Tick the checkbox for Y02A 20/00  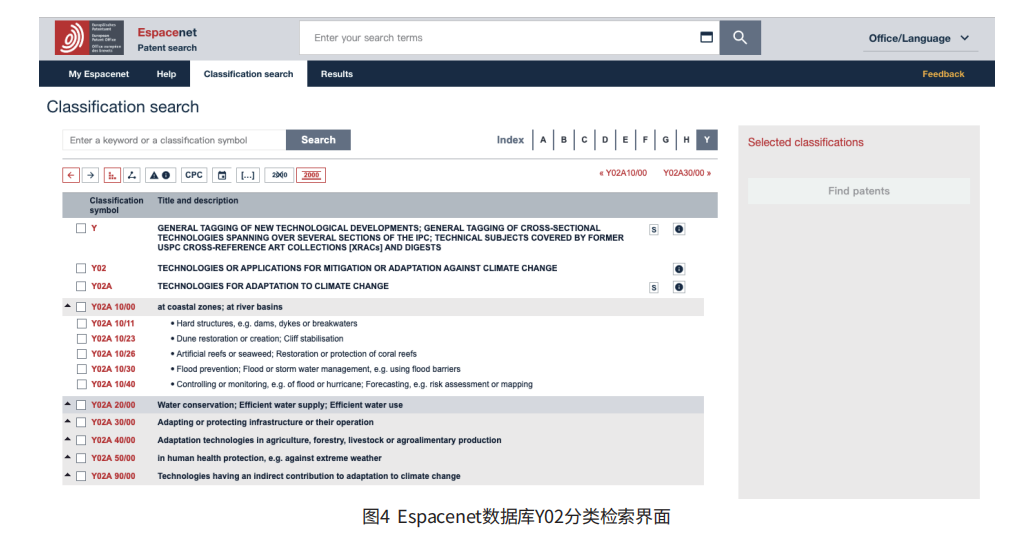point(81,405)
